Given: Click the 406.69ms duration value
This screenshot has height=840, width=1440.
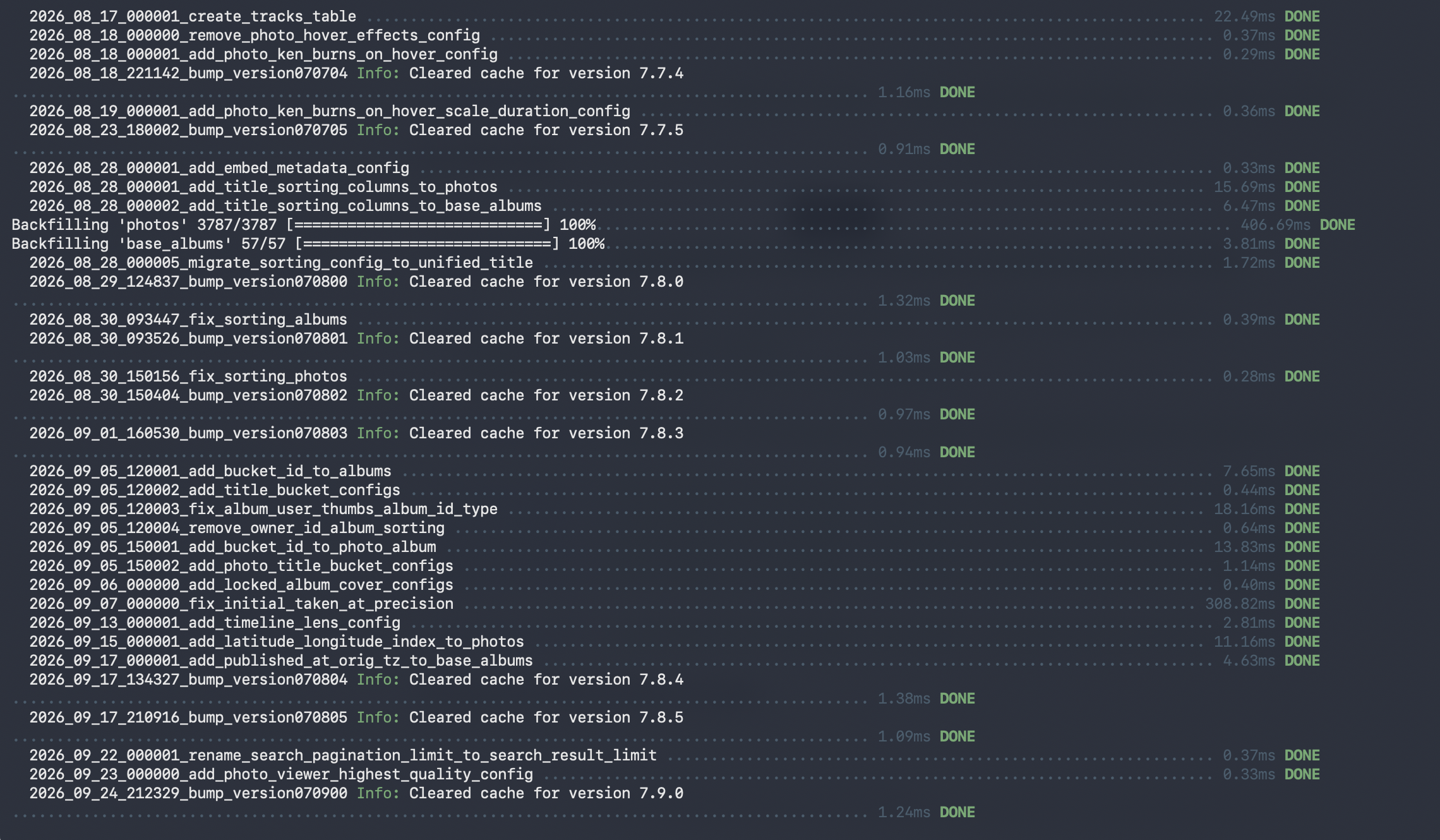Looking at the screenshot, I should tap(1275, 225).
